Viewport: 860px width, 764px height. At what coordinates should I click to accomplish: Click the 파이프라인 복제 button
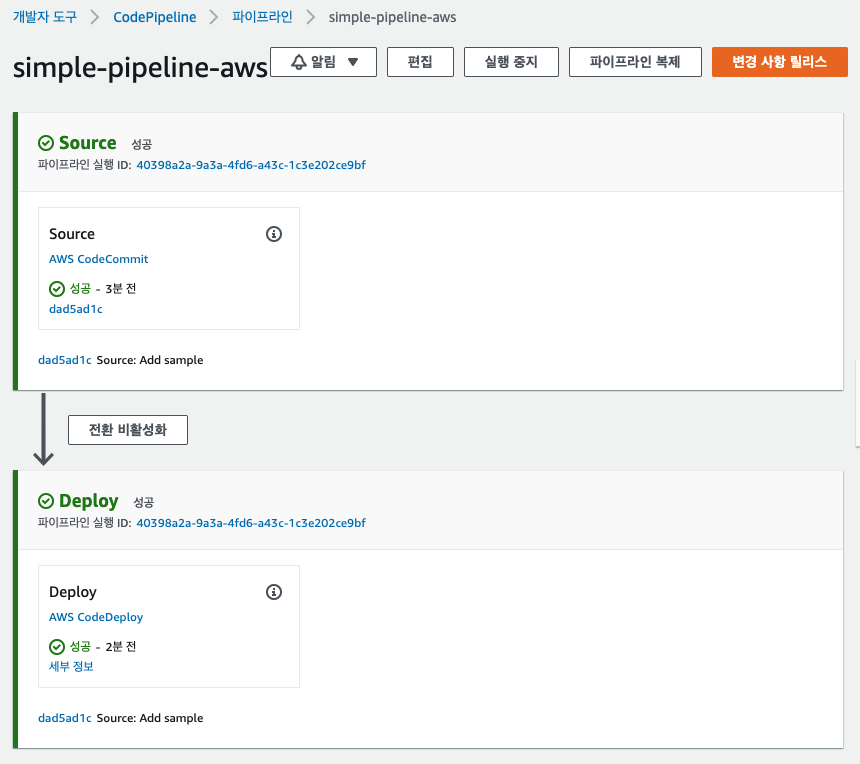coord(635,62)
